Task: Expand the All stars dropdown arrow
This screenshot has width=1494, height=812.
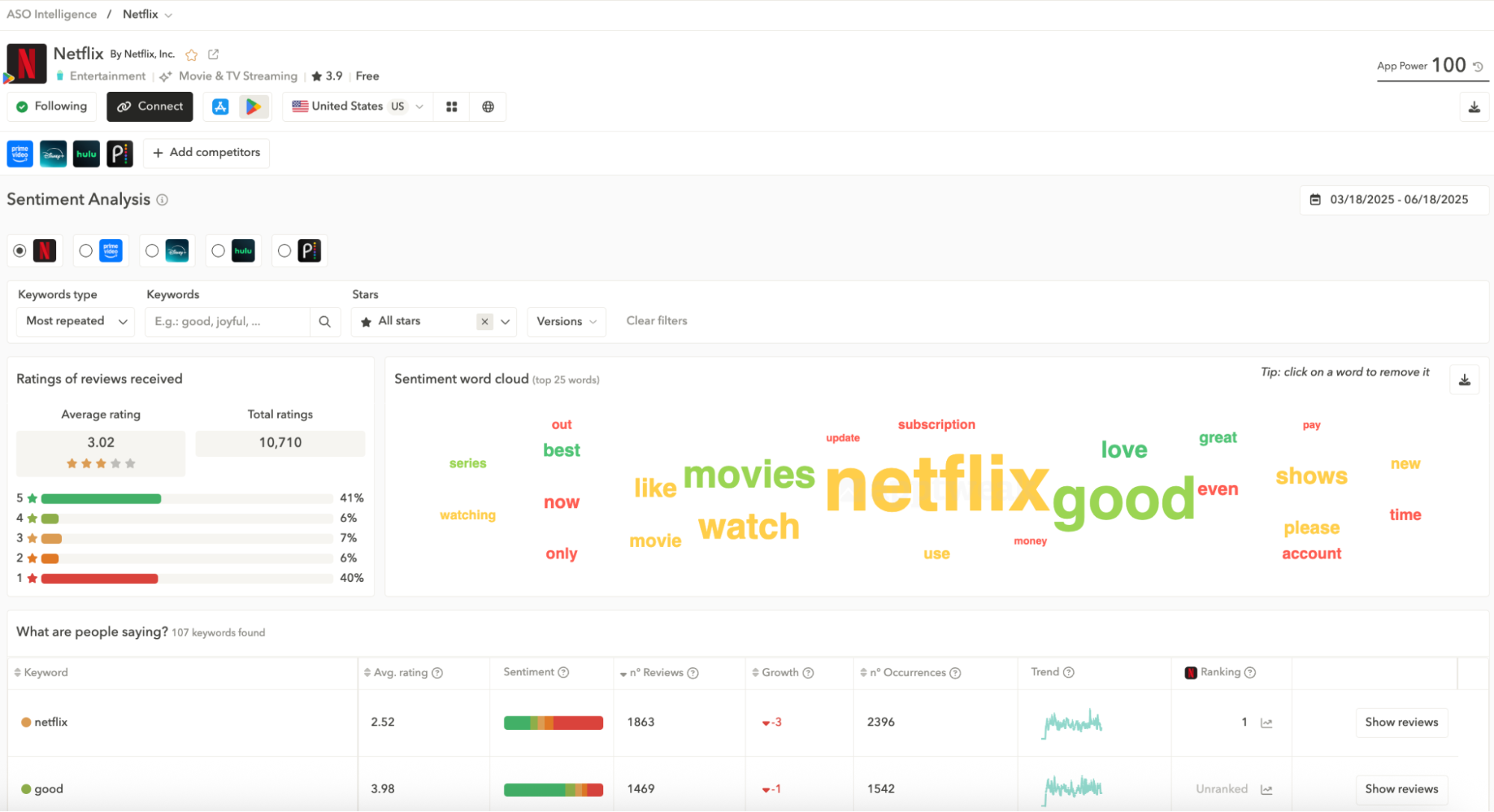Action: [505, 322]
